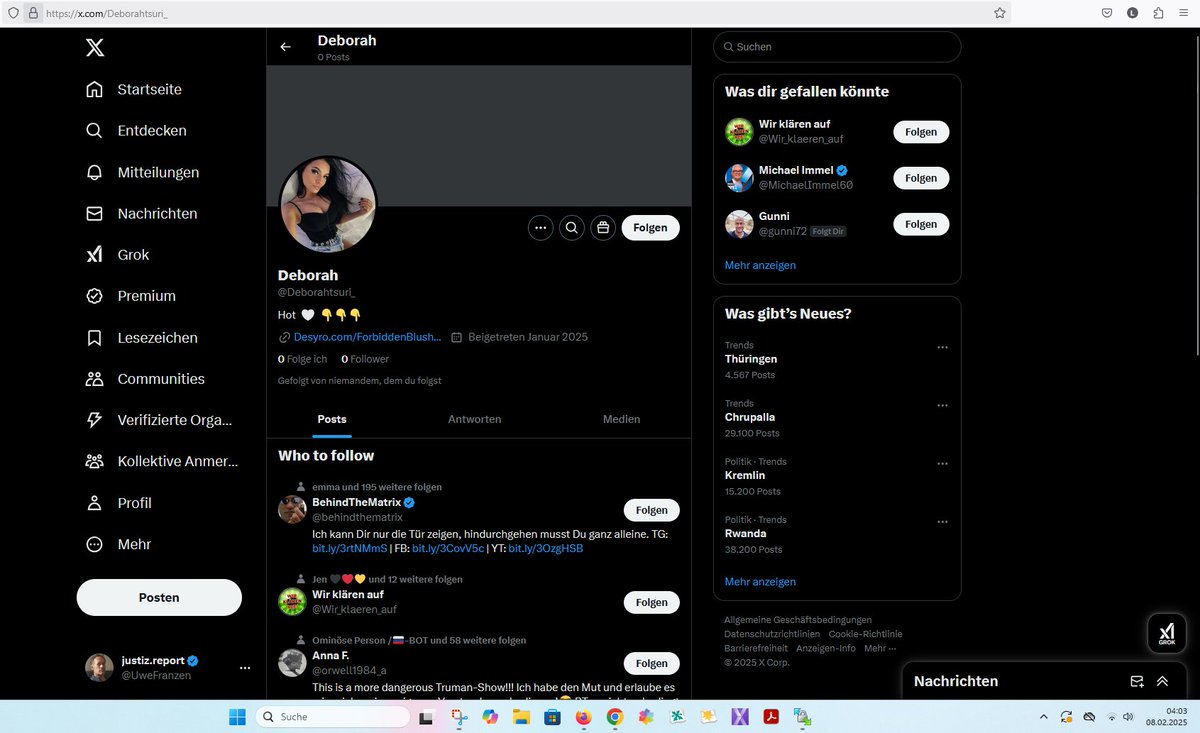Show hidden system tray icons
Image resolution: width=1200 pixels, height=733 pixels.
[1044, 717]
